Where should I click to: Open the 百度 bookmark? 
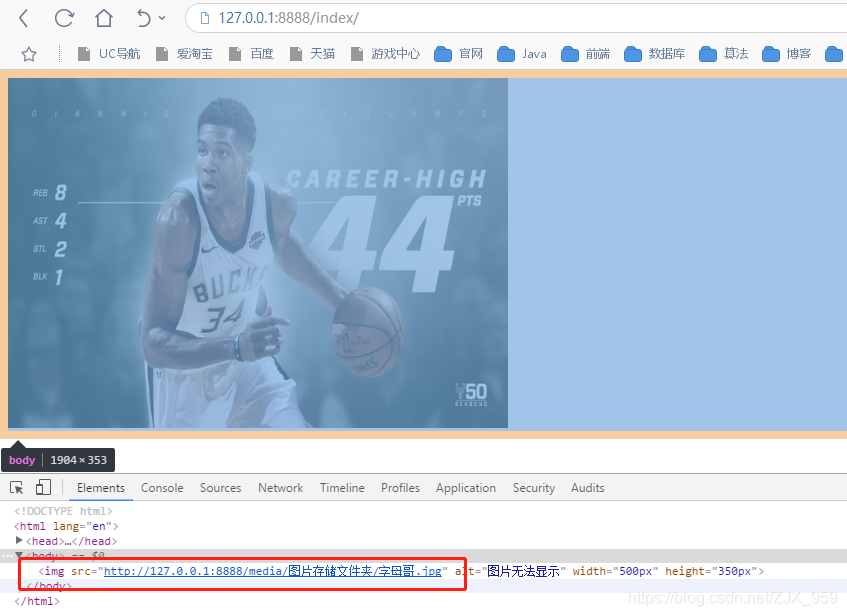pos(251,54)
